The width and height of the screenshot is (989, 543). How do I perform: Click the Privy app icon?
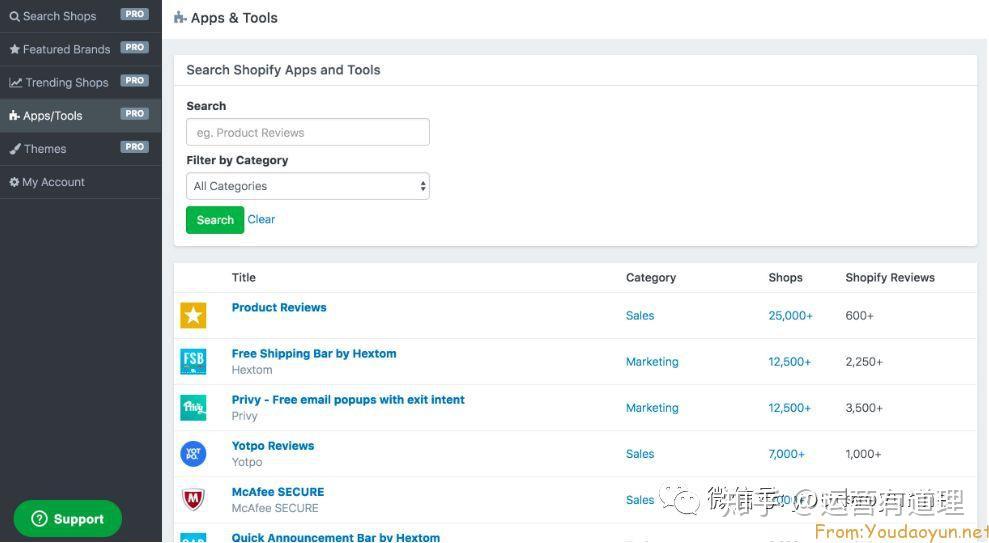(193, 407)
